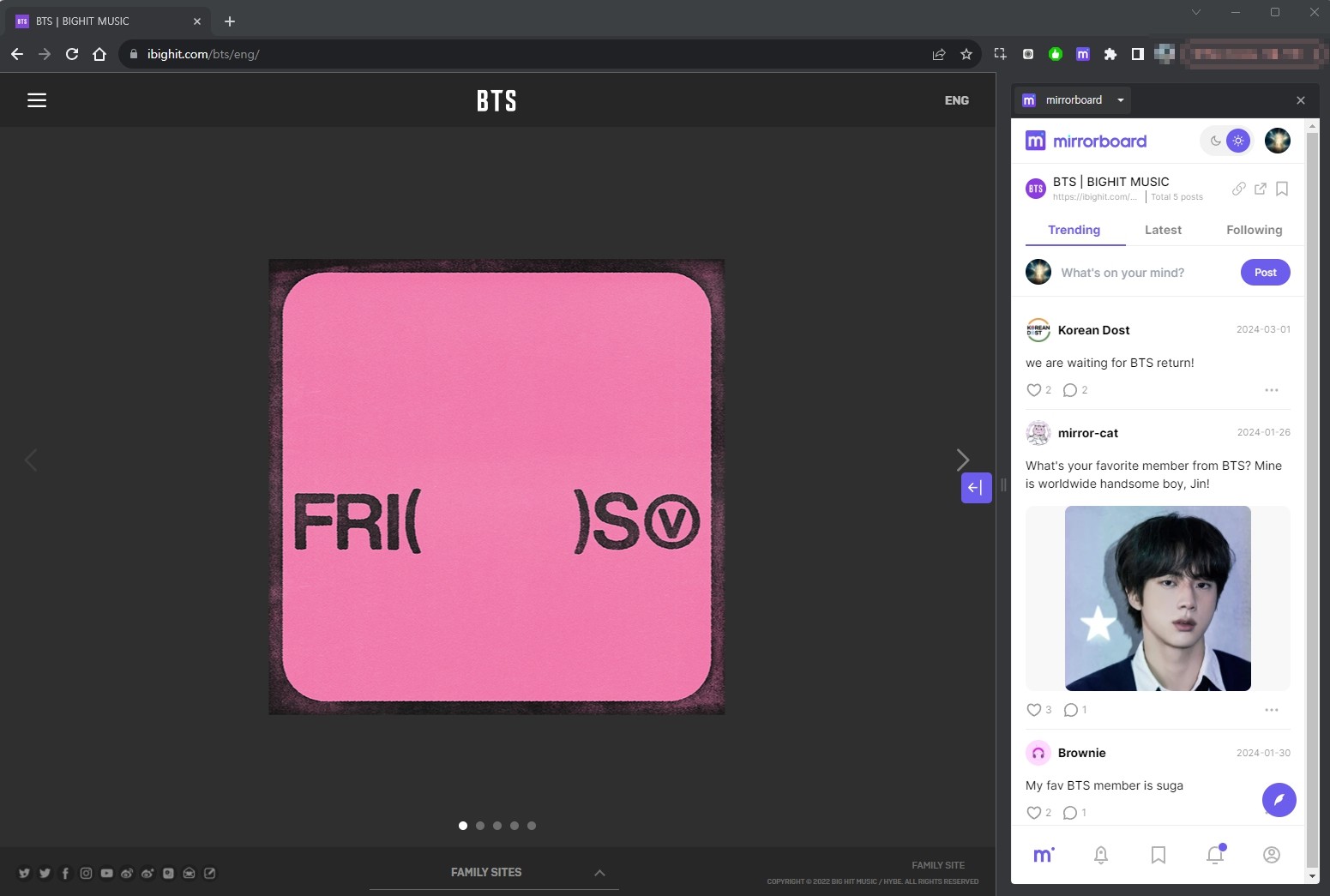Go to mirrorboard home in bottom nav
The image size is (1330, 896).
1043,855
